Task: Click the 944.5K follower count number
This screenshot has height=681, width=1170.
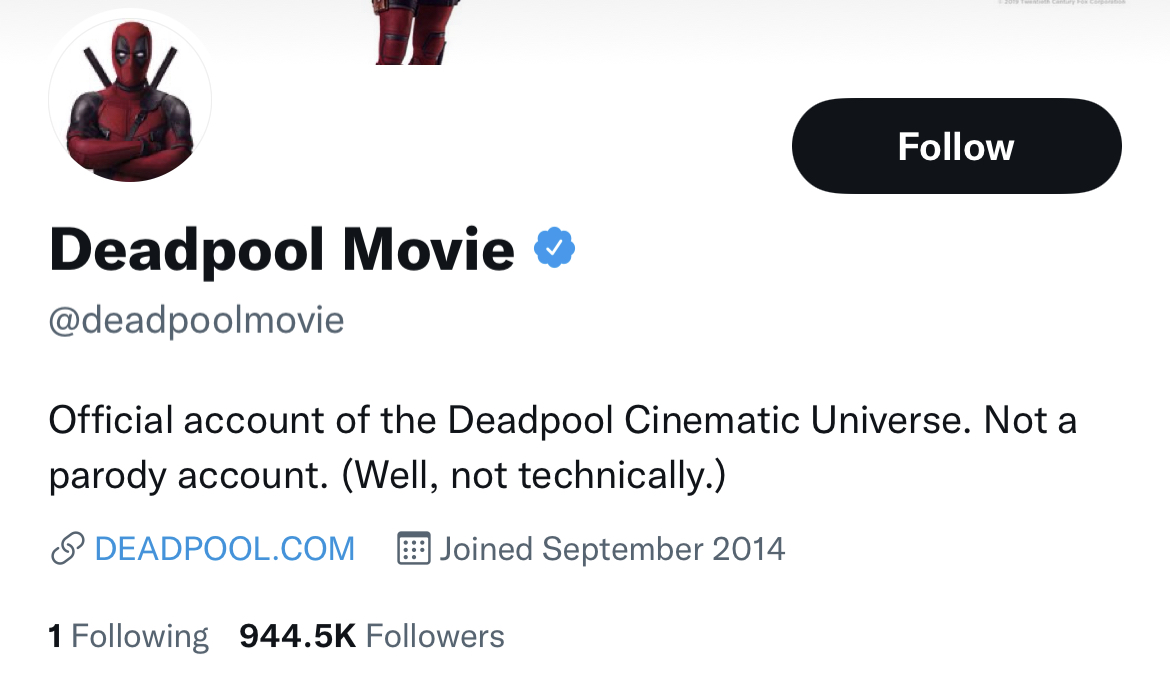Action: coord(297,636)
